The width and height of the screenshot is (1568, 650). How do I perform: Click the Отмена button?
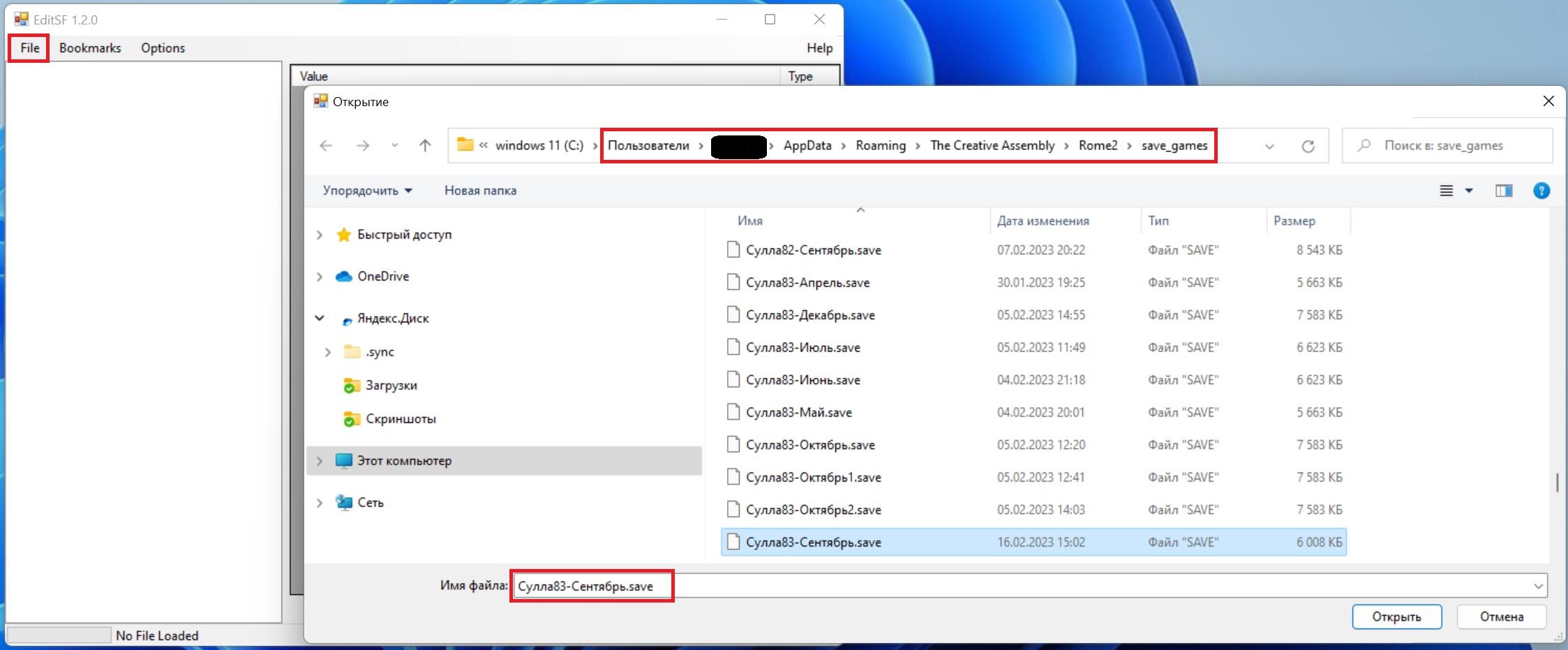coord(1501,616)
